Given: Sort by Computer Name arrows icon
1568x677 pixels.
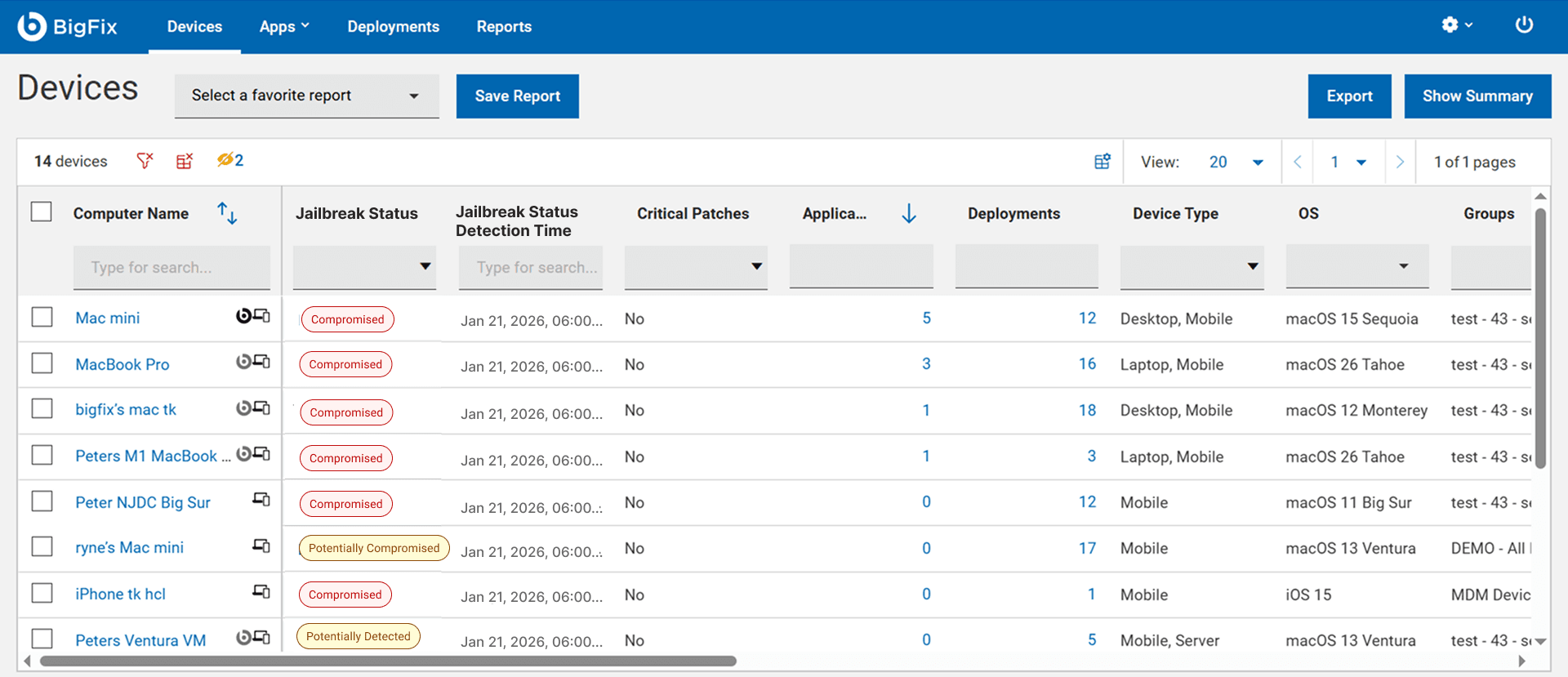Looking at the screenshot, I should (227, 213).
